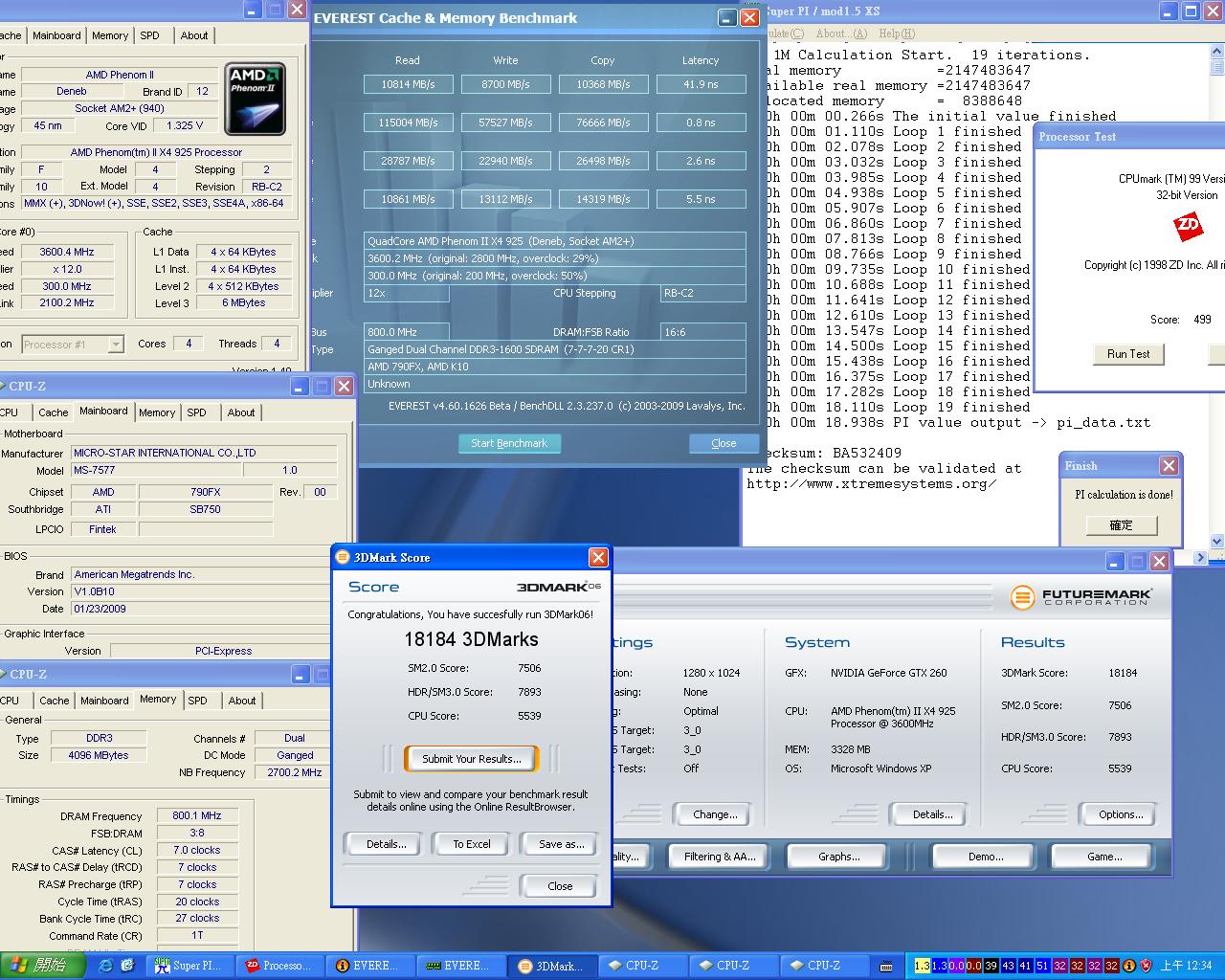1225x980 pixels.
Task: Click the orange info icon in the system tray
Action: click(x=1129, y=966)
